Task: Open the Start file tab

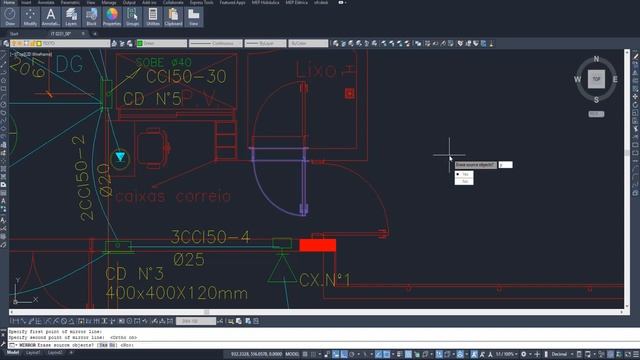Action: coord(14,34)
